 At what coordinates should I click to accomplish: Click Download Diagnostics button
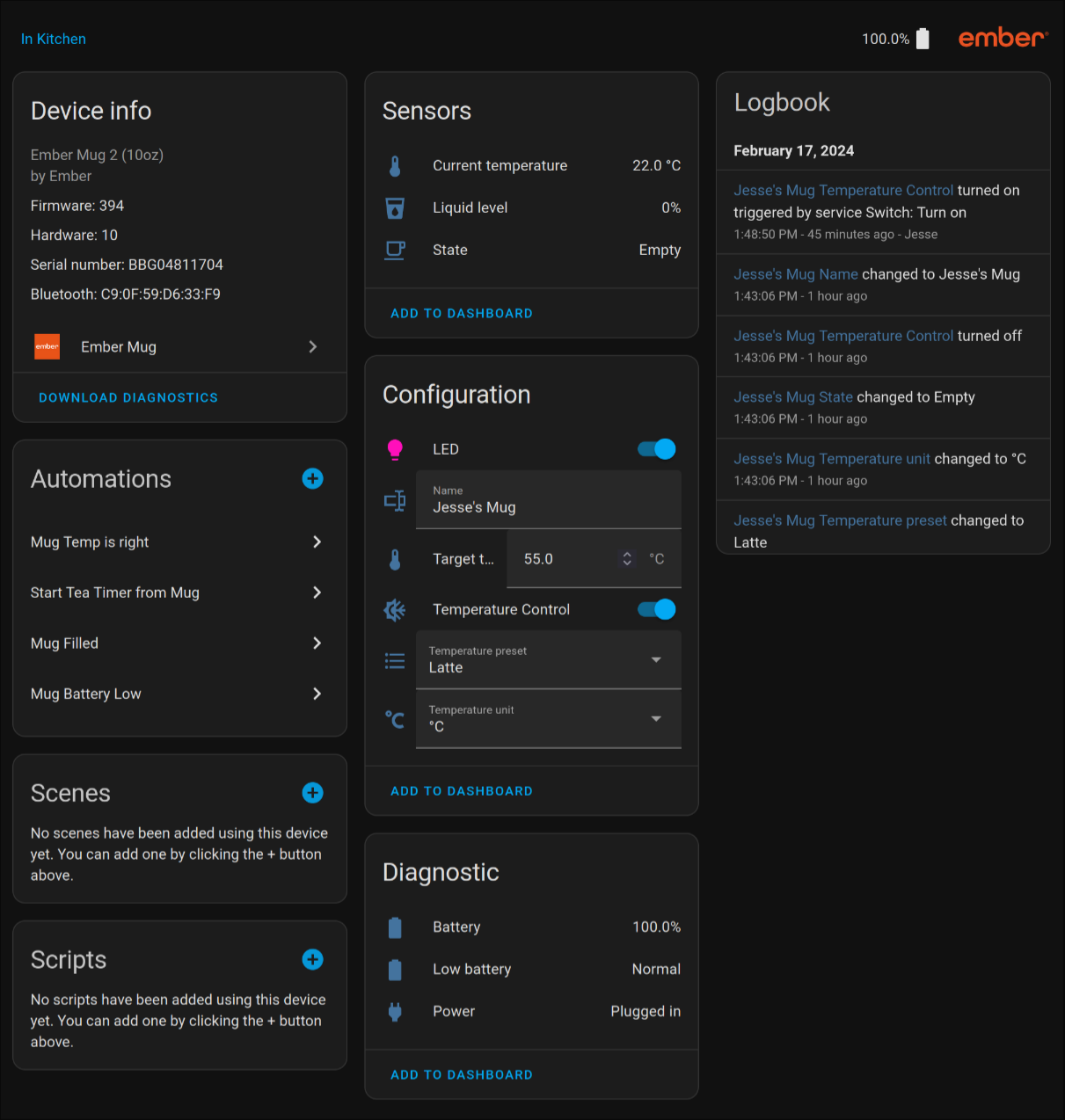click(128, 397)
